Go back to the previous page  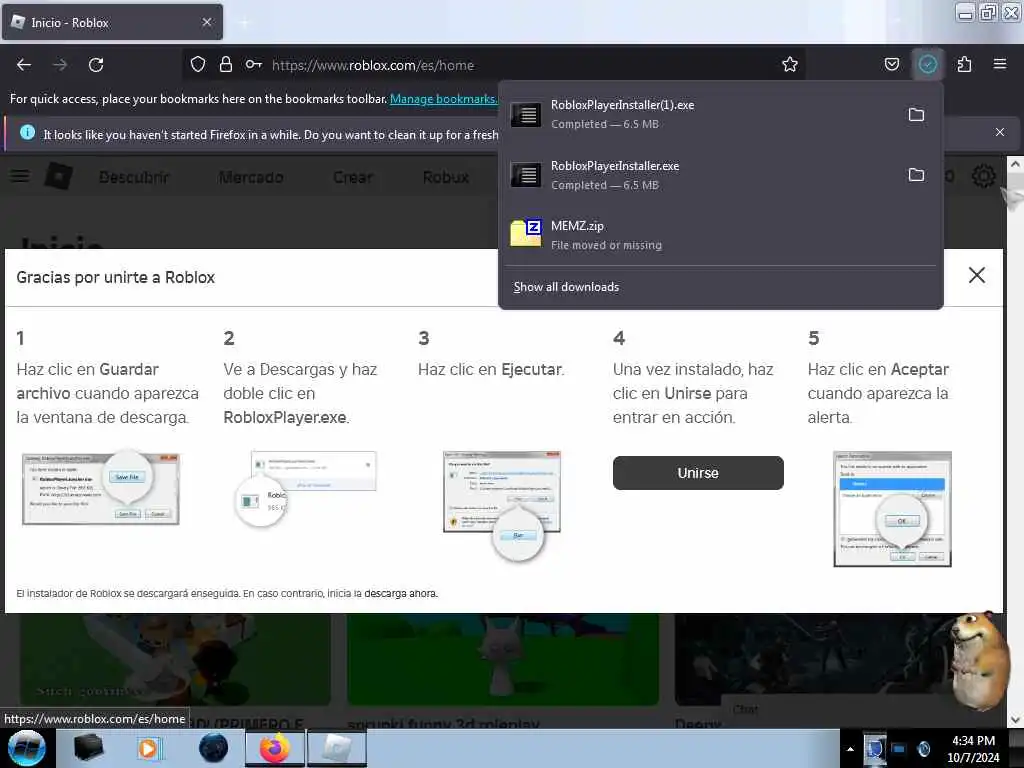24,65
